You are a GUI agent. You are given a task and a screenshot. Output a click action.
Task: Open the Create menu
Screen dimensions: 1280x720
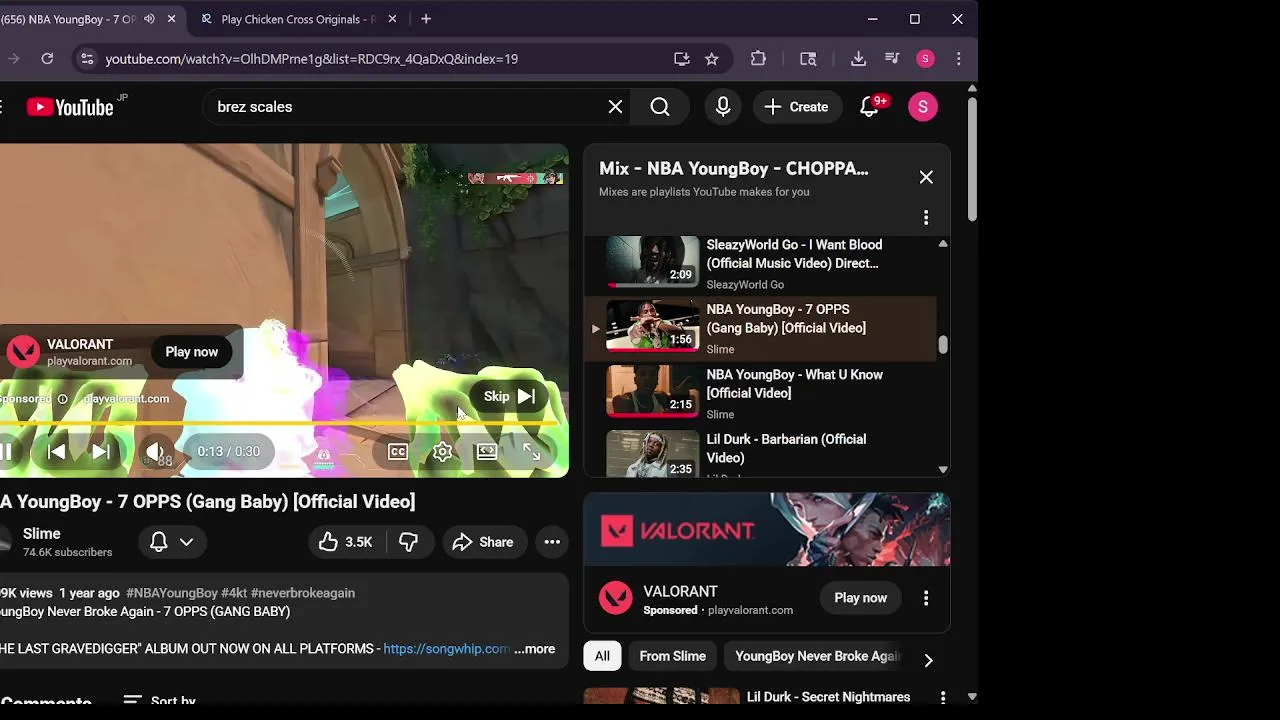tap(796, 107)
